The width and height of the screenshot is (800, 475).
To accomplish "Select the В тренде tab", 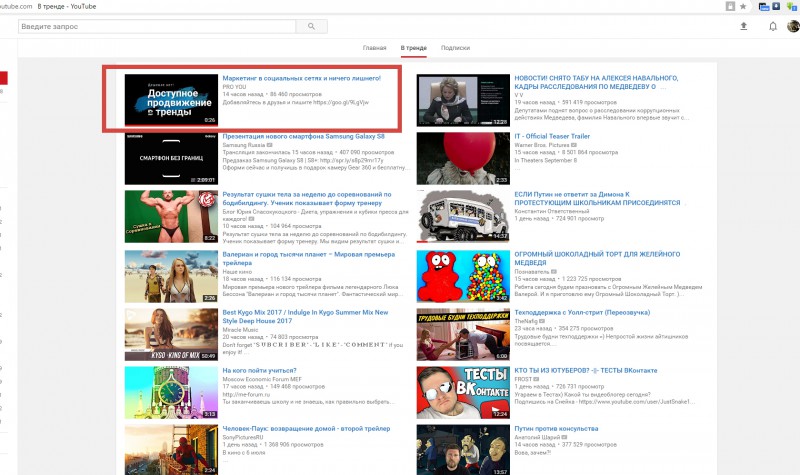I will [x=413, y=48].
